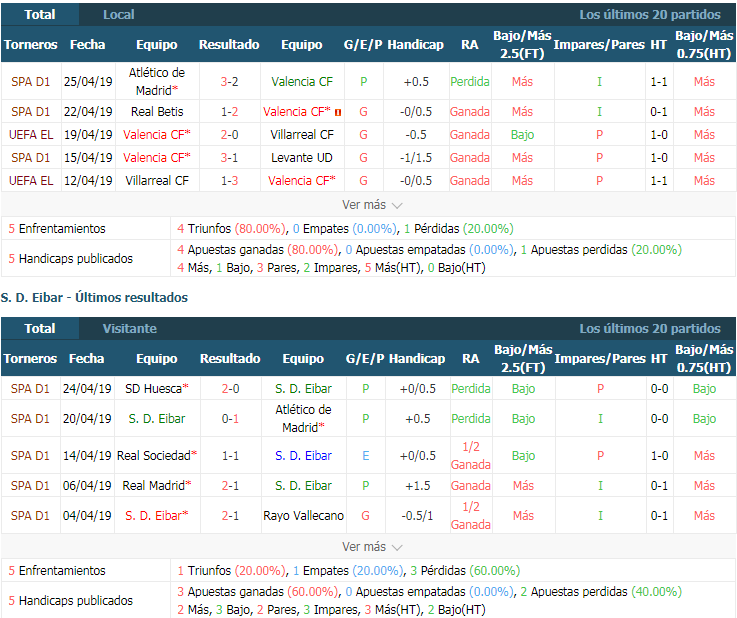Click 4 Triunfos (80.00%) summary text

[232, 229]
